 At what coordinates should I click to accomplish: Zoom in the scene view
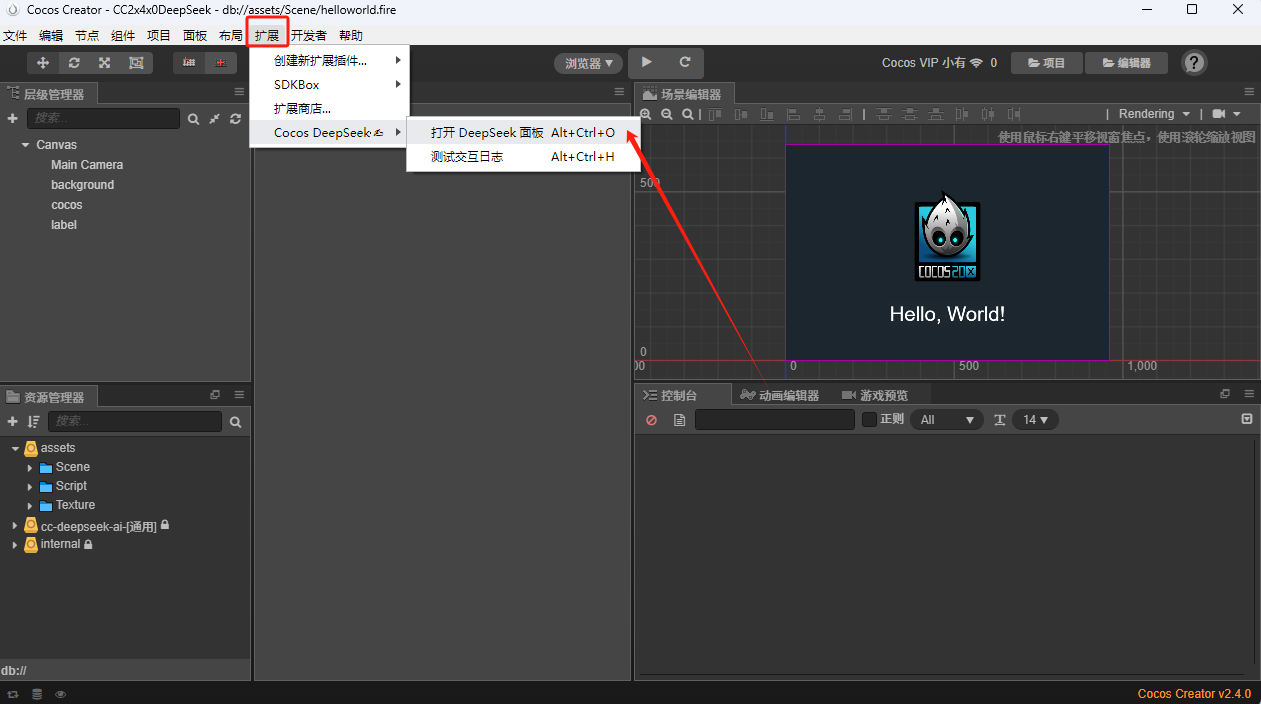click(646, 114)
